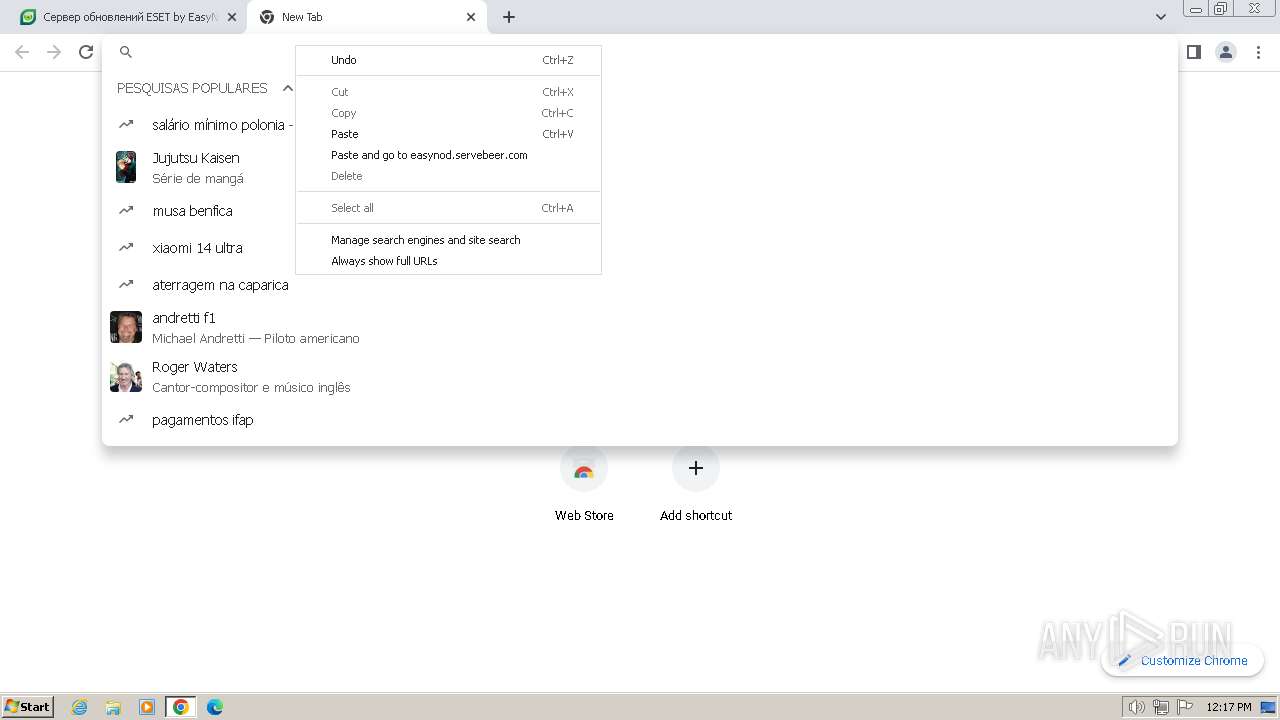Pick the musa benfica suggestion

point(640,211)
